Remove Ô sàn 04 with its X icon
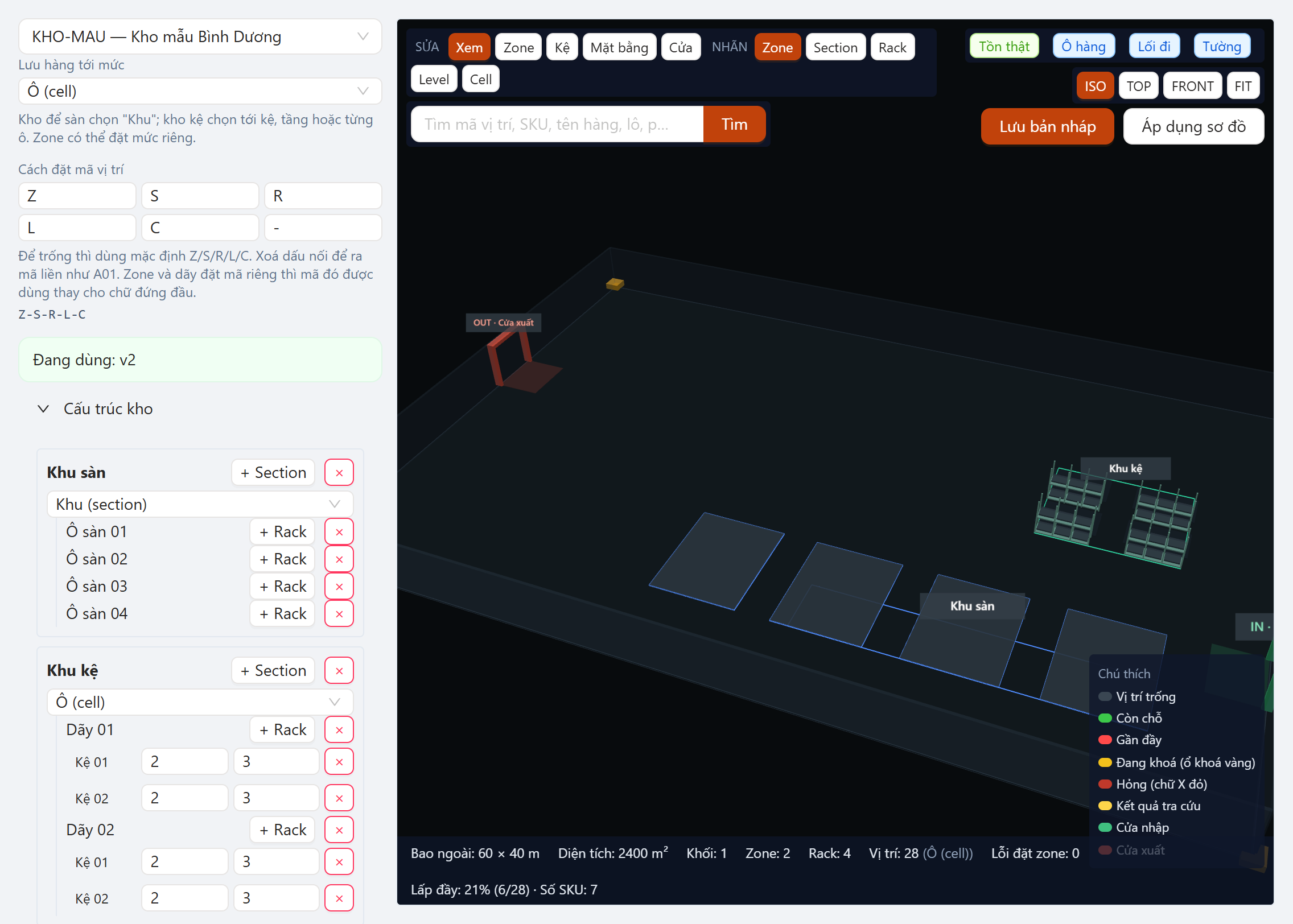This screenshot has height=924, width=1293. (339, 614)
